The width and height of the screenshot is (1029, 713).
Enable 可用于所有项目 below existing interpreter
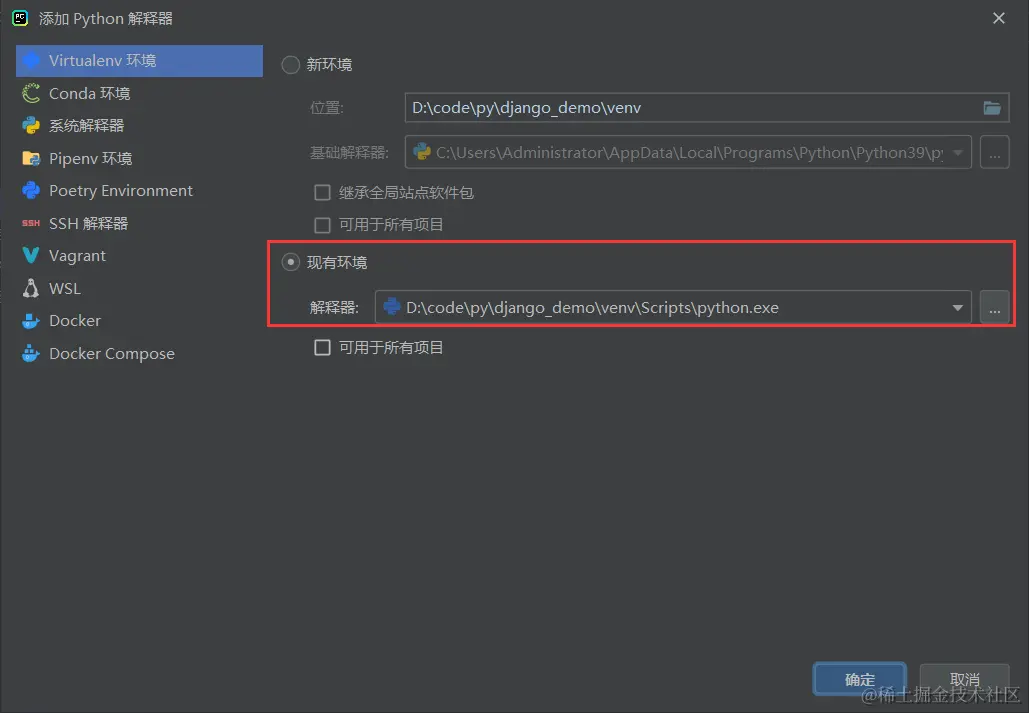point(322,347)
